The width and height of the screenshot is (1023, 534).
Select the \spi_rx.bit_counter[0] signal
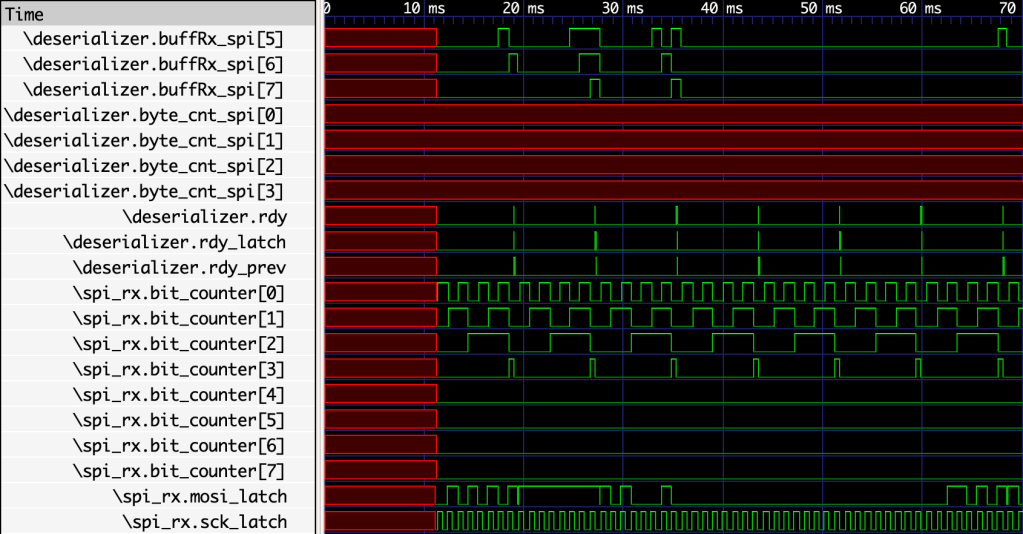tap(179, 293)
